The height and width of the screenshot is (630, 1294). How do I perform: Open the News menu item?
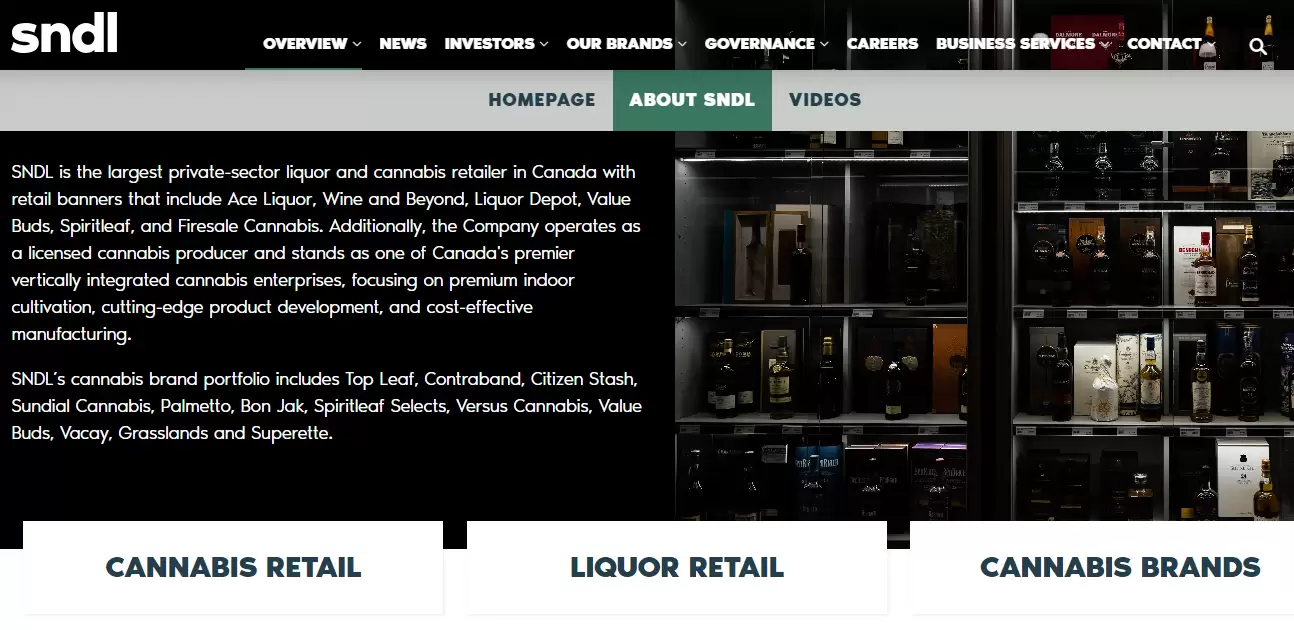(403, 44)
